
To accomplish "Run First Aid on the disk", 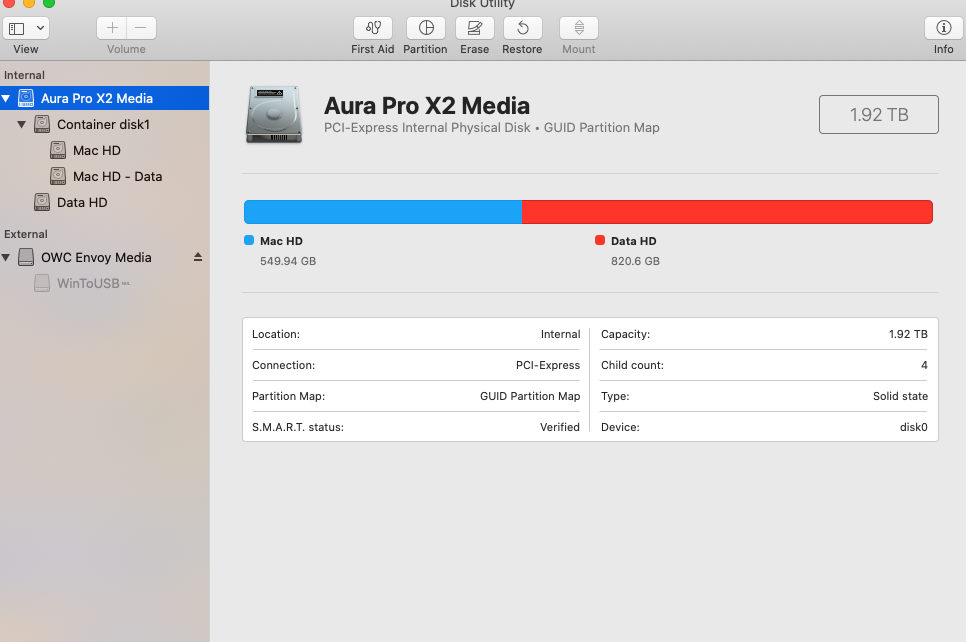I will point(373,28).
